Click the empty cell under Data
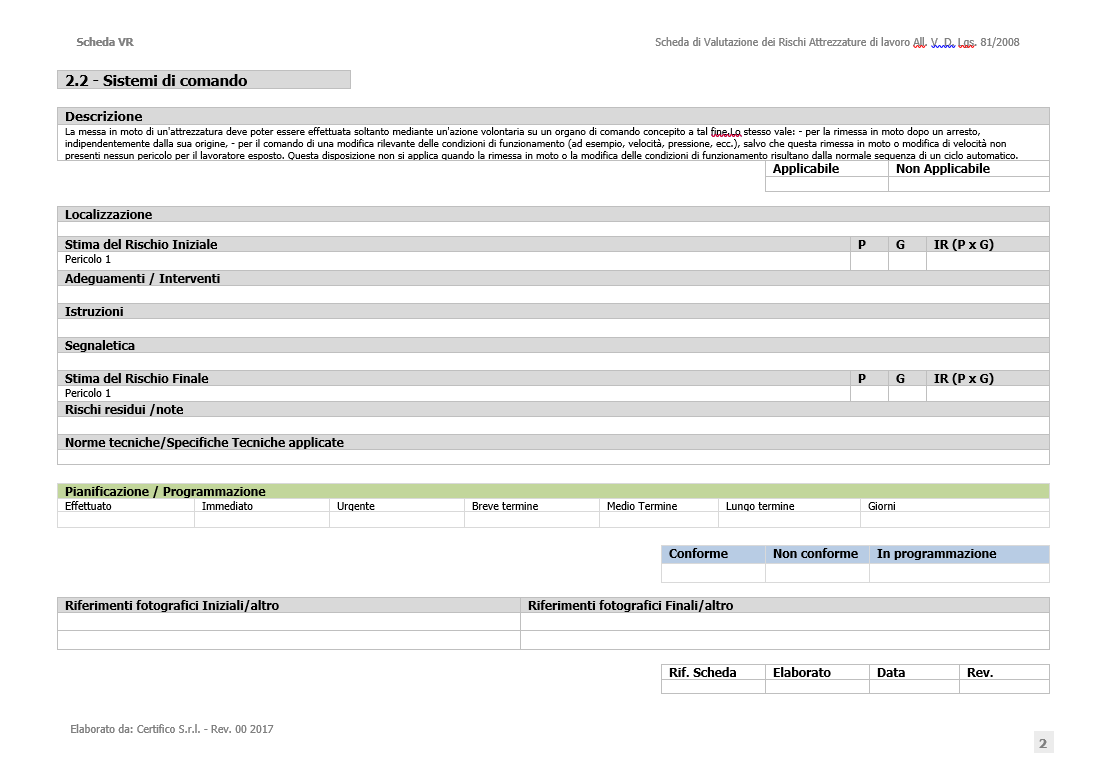The width and height of the screenshot is (1104, 773). pos(913,687)
